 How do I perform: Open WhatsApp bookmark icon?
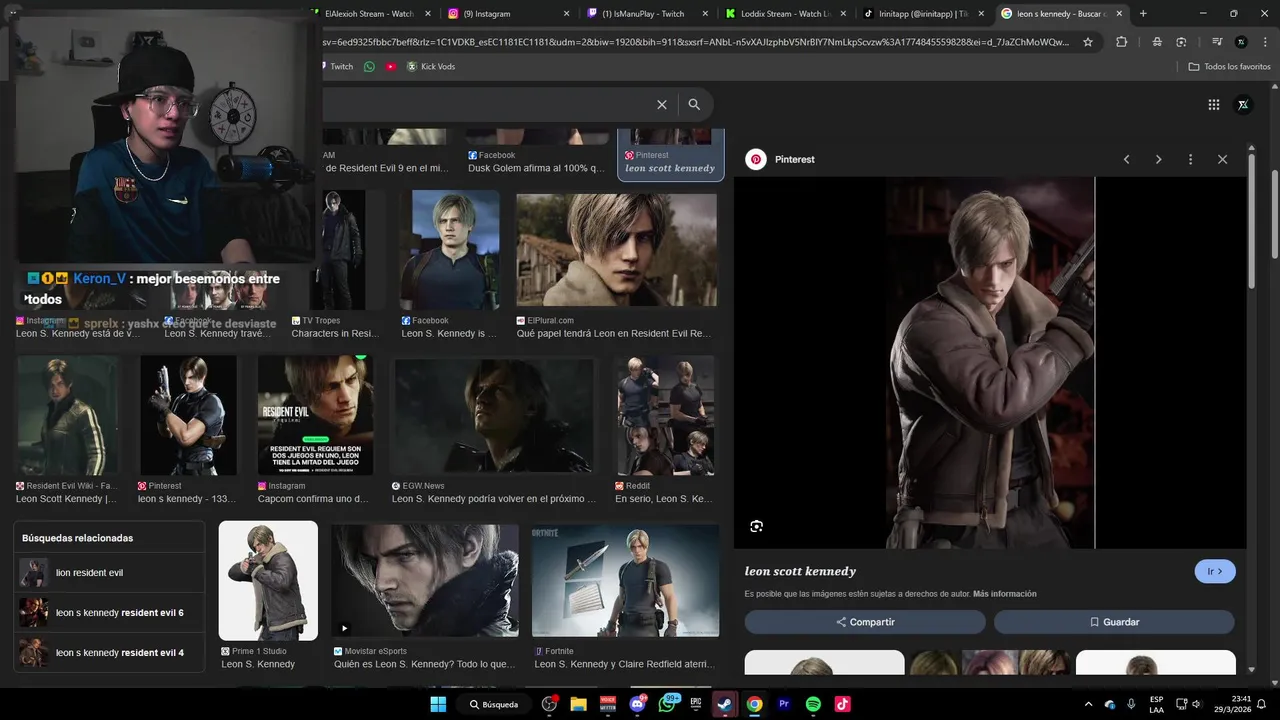(369, 66)
